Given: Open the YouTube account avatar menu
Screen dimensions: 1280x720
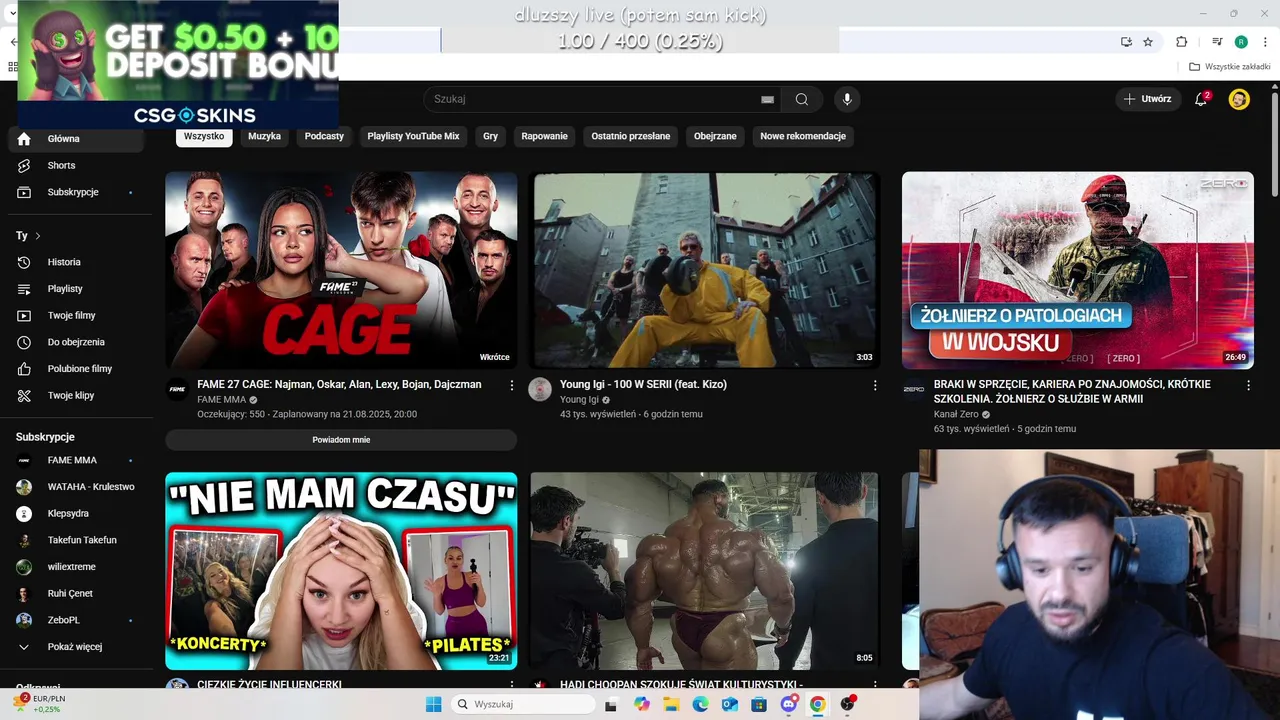Looking at the screenshot, I should click(x=1239, y=99).
